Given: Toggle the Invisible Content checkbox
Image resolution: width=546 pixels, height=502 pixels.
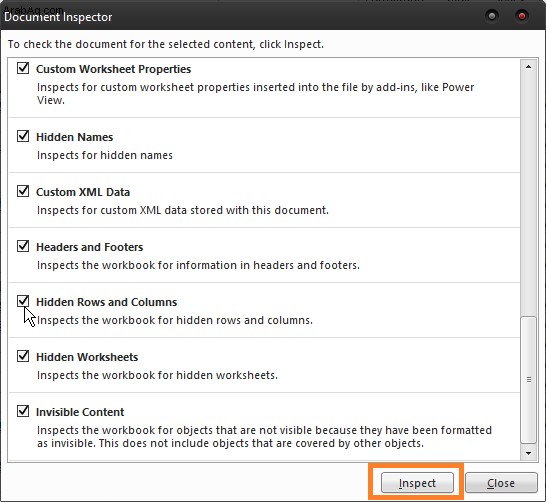Looking at the screenshot, I should [23, 411].
